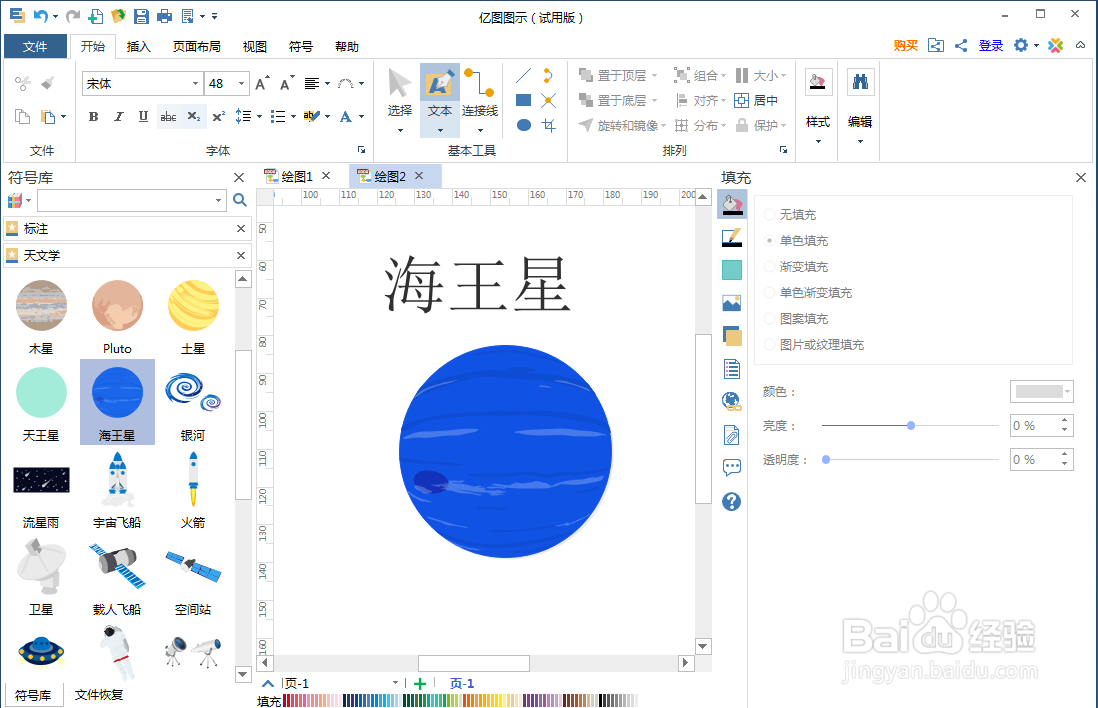This screenshot has width=1098, height=708.
Task: Open the line style panel icon
Action: (x=732, y=237)
